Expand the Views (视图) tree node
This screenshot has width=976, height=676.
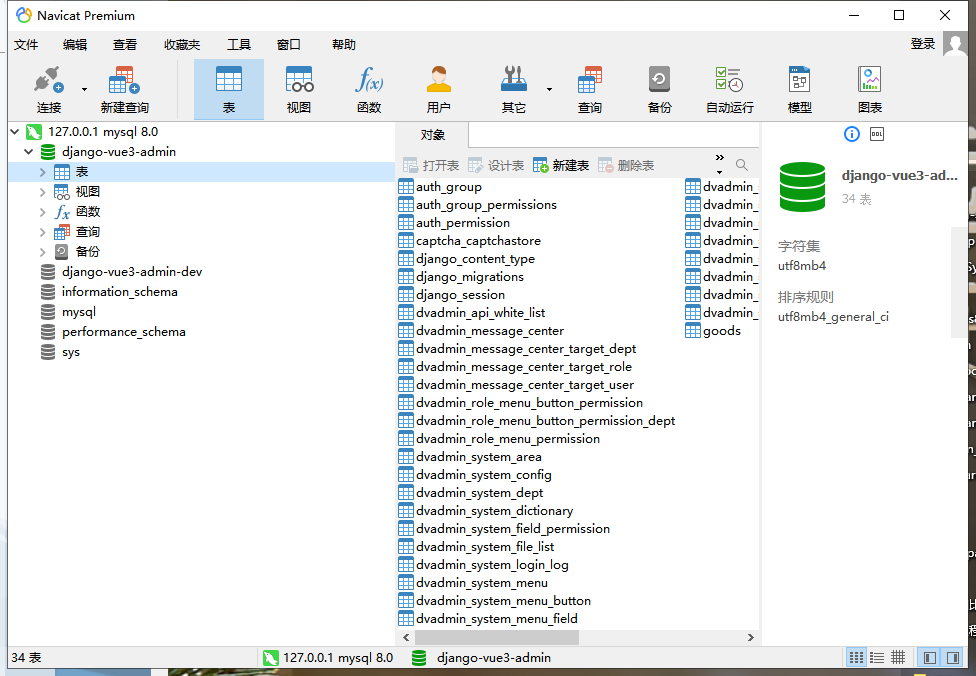pos(42,192)
